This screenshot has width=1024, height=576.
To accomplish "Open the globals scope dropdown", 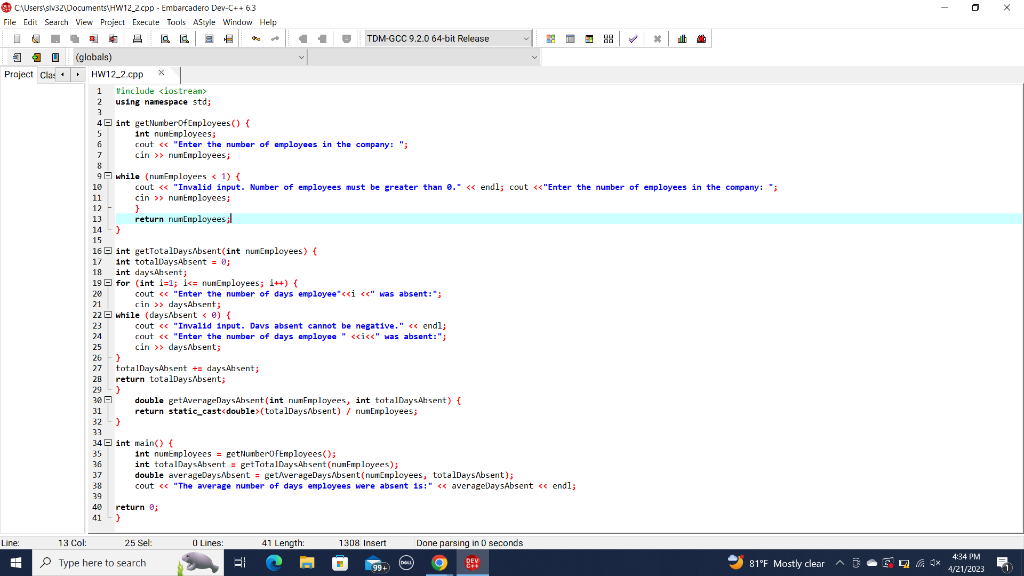I will tap(300, 57).
